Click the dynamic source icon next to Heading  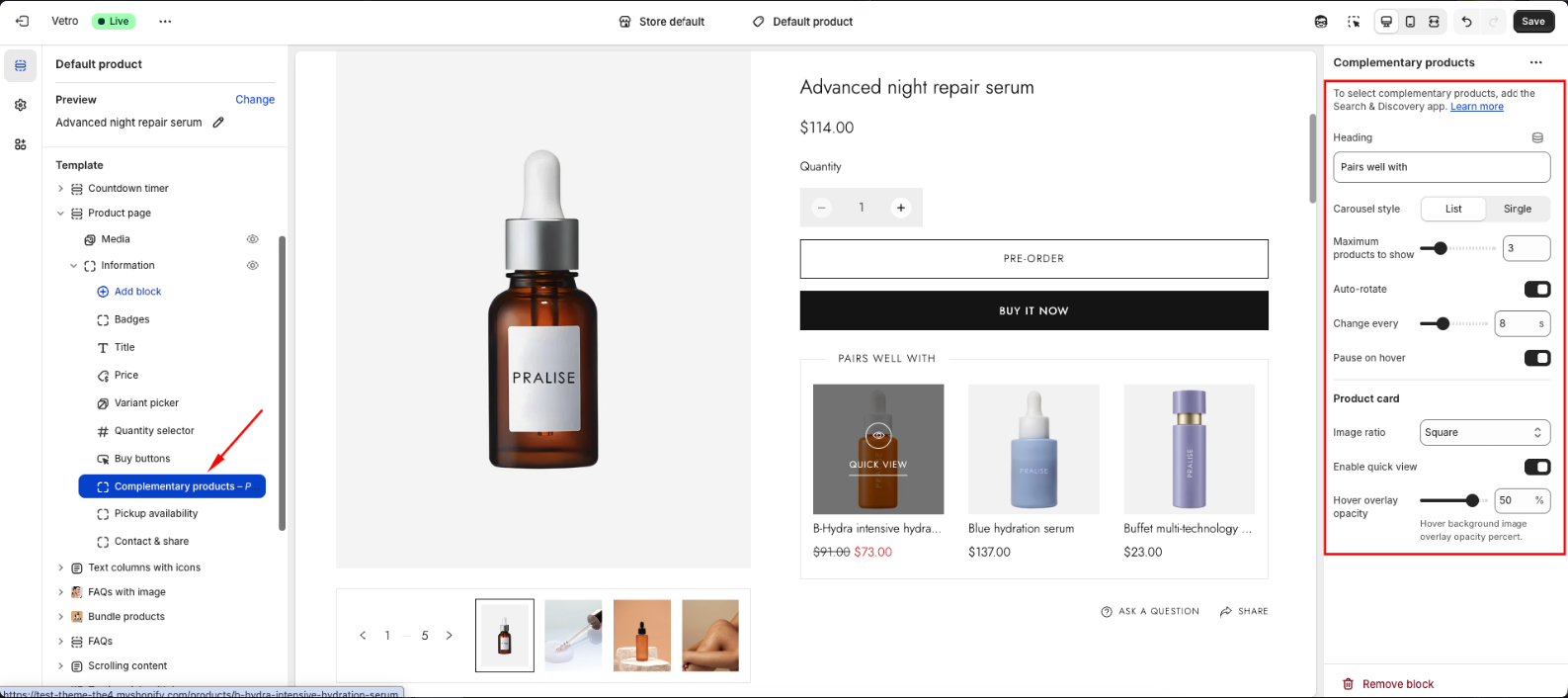tap(1537, 137)
